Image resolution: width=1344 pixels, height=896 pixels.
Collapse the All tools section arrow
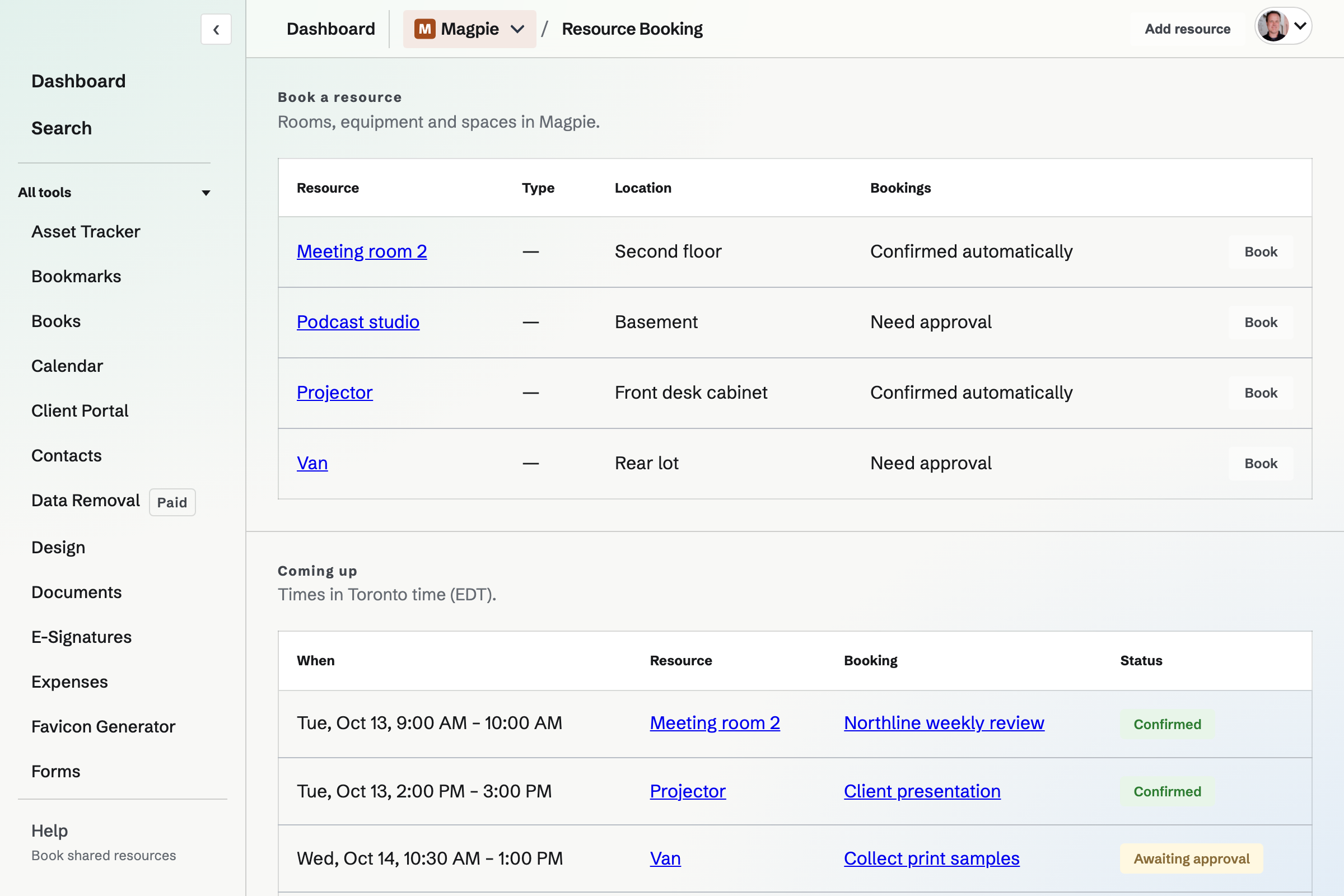(x=206, y=193)
